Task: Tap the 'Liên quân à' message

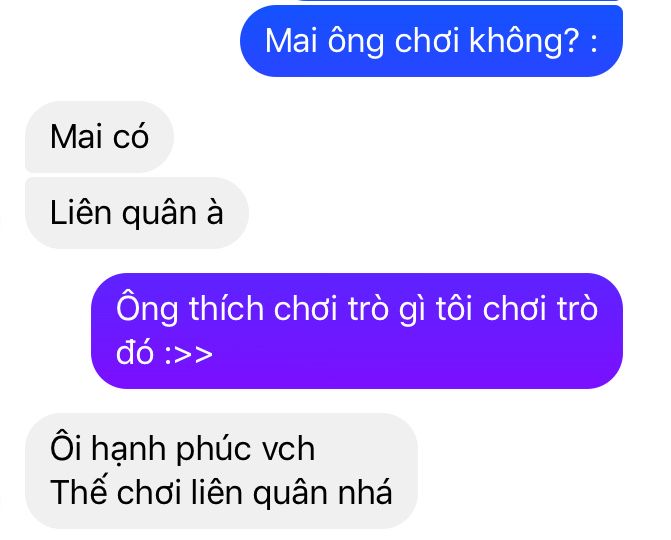Action: coord(137,213)
